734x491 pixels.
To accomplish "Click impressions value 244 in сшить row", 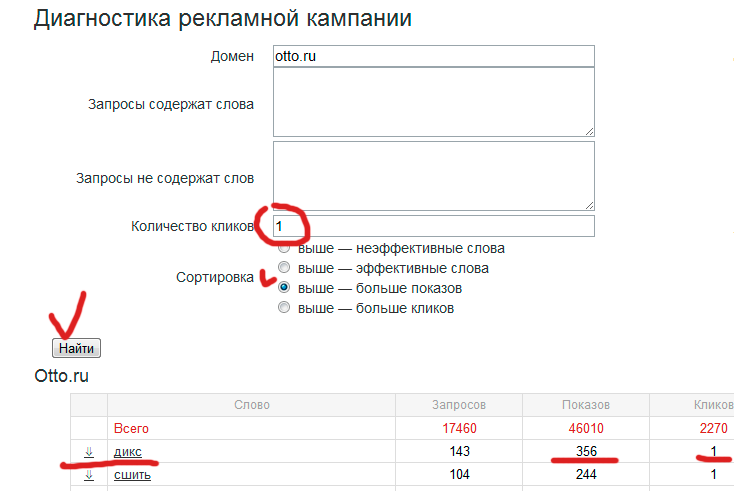I will (x=586, y=475).
